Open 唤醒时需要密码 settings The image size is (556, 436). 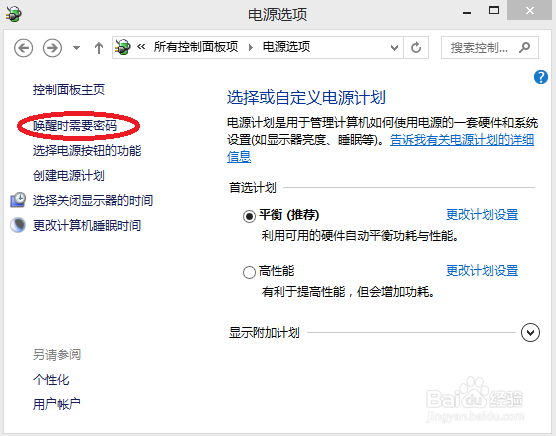point(75,125)
